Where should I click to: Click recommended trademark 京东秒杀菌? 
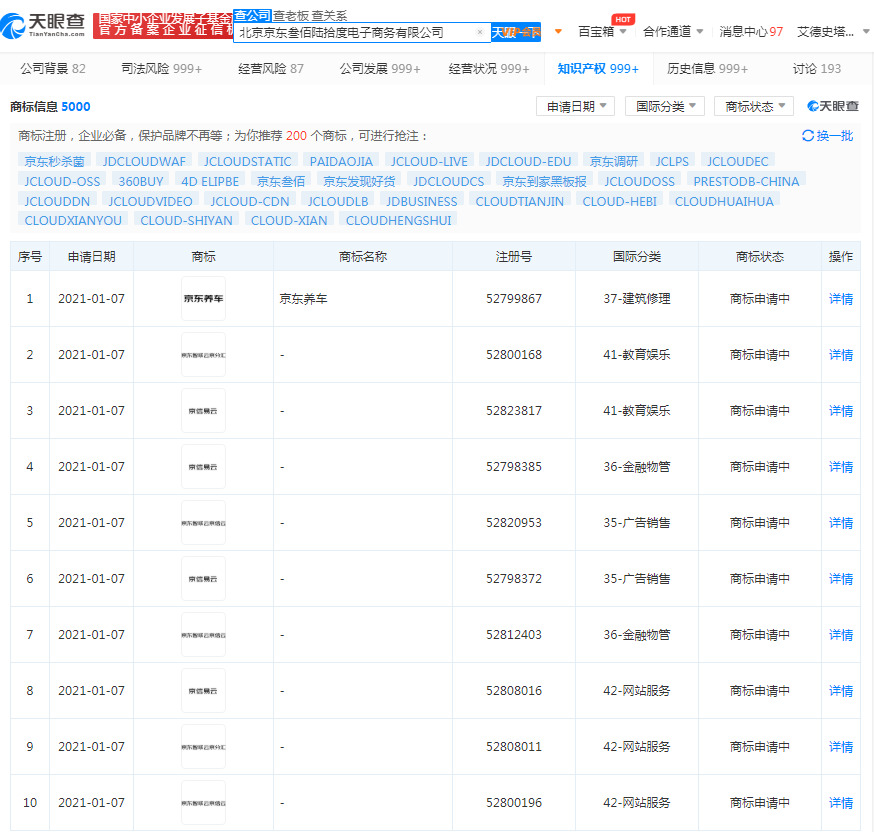54,161
